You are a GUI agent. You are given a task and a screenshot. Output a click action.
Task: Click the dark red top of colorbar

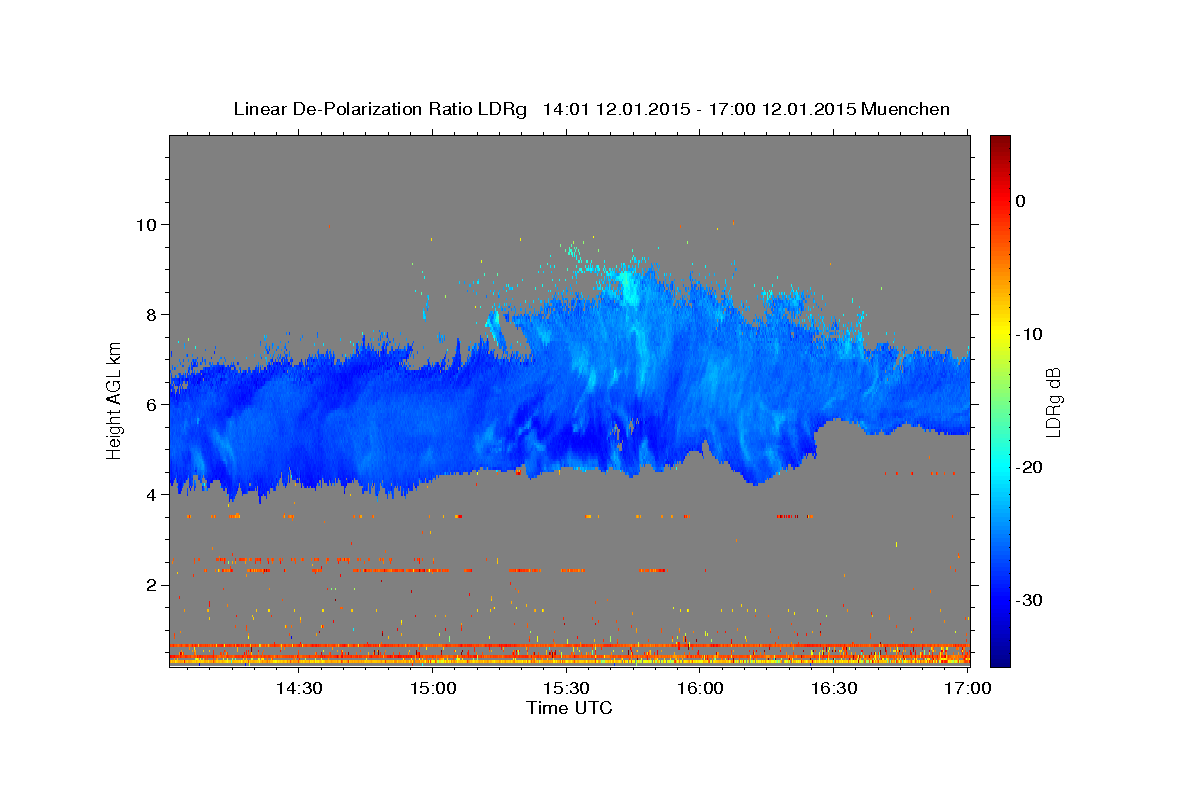click(x=1000, y=142)
